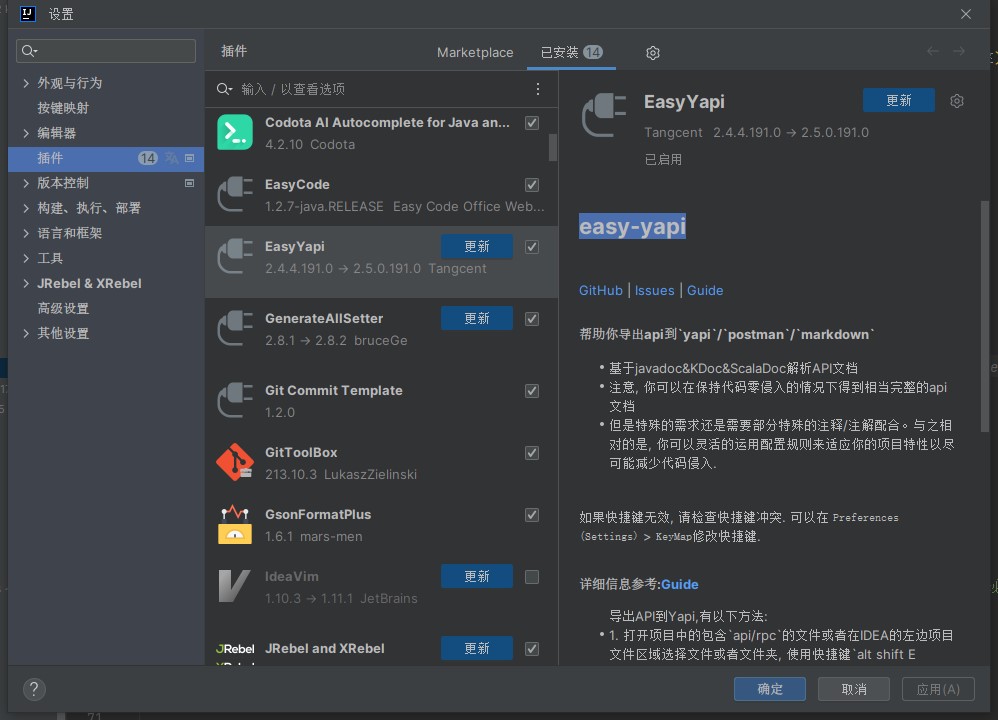Click the project-level icon in 插件 row
Image resolution: width=998 pixels, height=720 pixels.
coord(189,158)
